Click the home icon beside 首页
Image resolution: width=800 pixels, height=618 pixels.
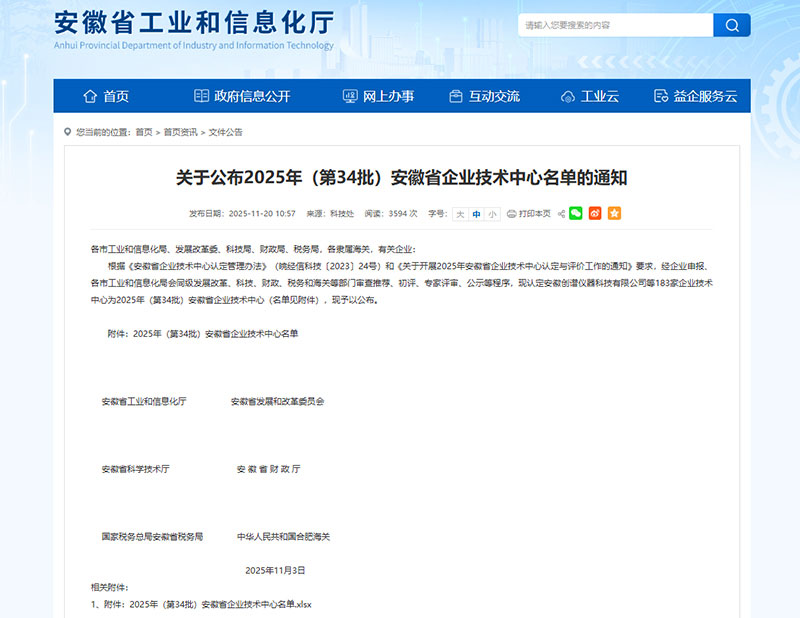tap(90, 96)
